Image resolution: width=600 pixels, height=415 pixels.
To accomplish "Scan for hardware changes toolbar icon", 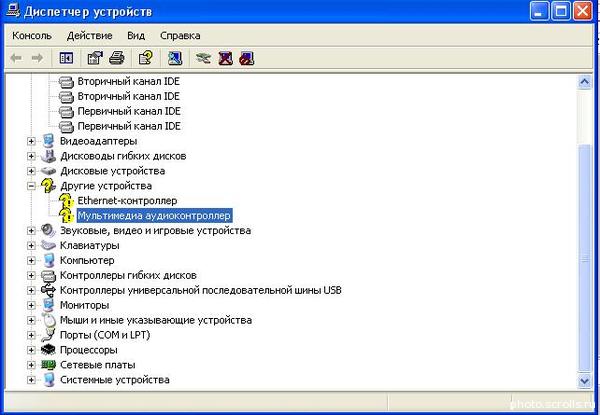I will point(175,58).
